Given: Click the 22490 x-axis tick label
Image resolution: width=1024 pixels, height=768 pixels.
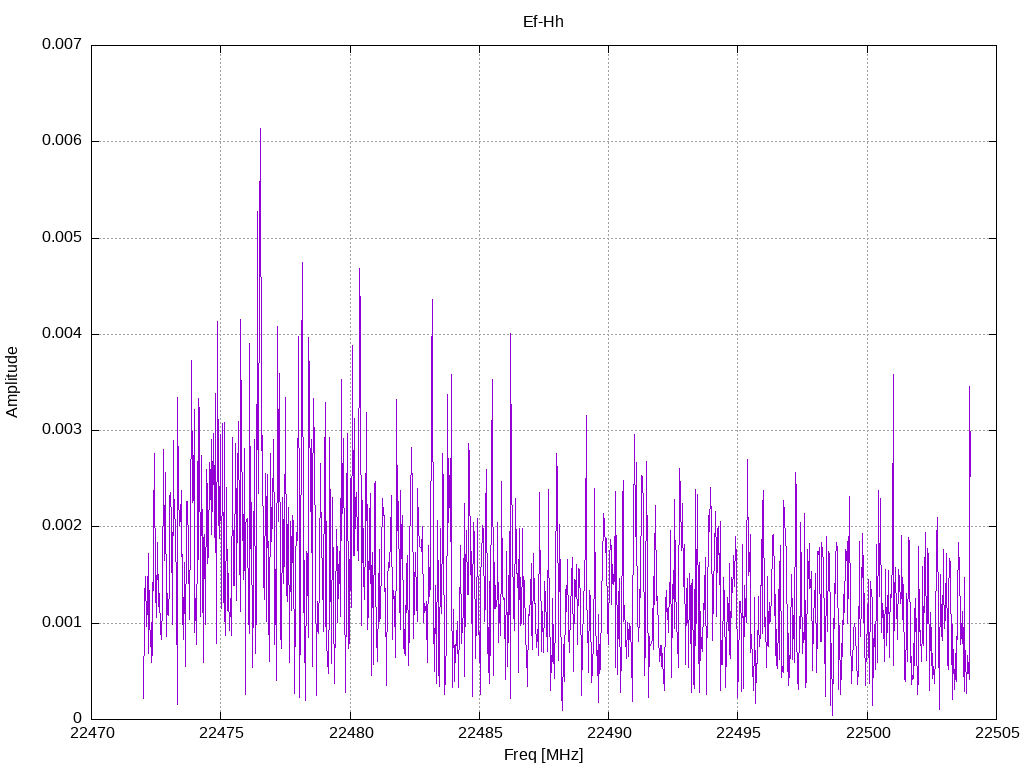Looking at the screenshot, I should [609, 733].
